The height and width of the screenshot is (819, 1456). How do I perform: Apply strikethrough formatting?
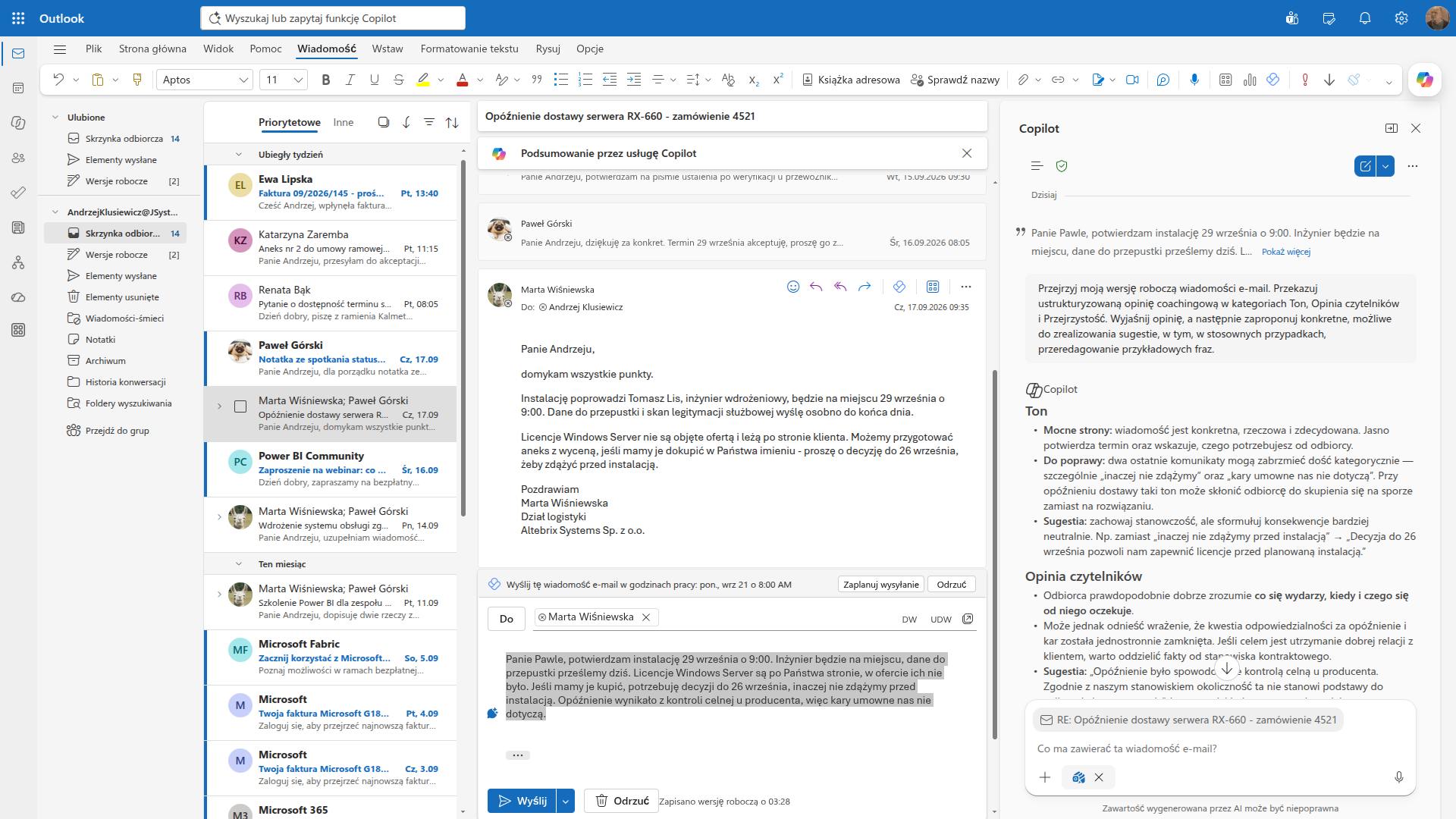[399, 80]
